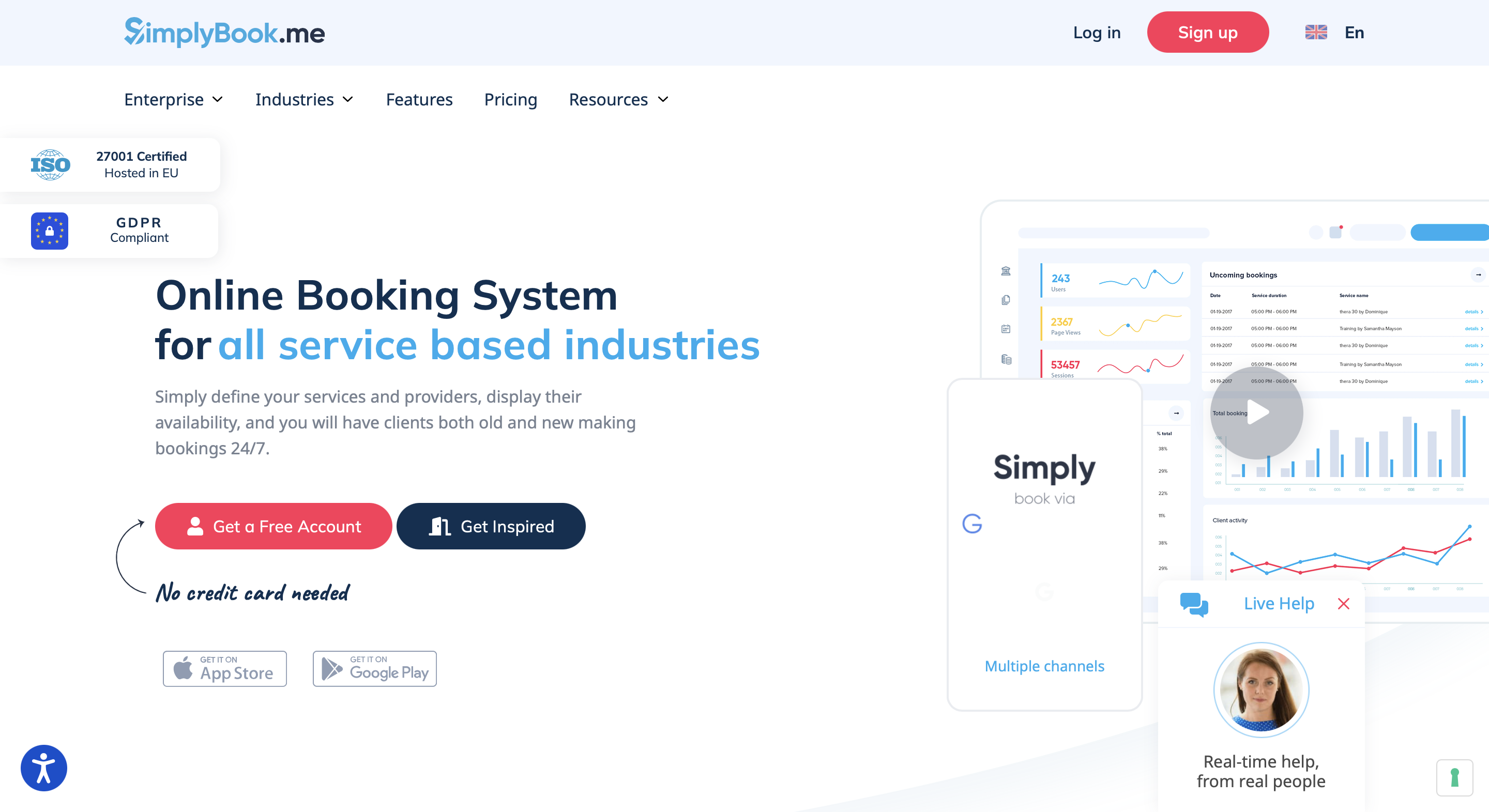Click the SimplyBook.me logo
This screenshot has height=812, width=1489.
224,33
